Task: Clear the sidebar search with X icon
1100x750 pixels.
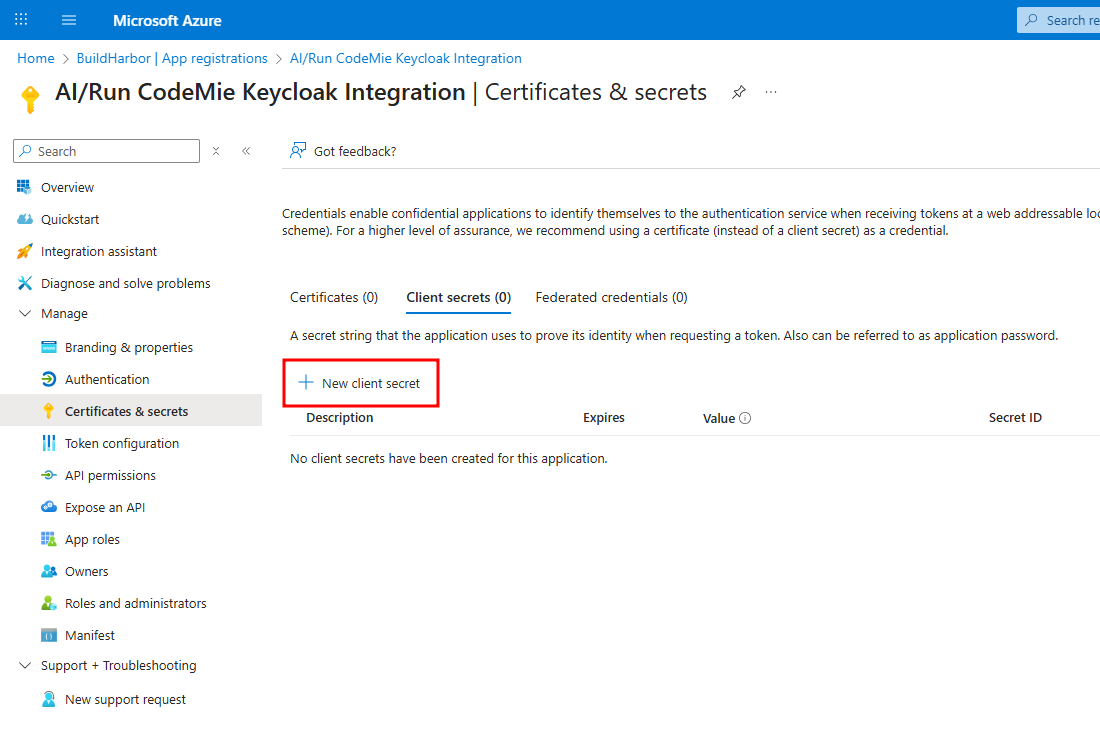Action: (x=216, y=151)
